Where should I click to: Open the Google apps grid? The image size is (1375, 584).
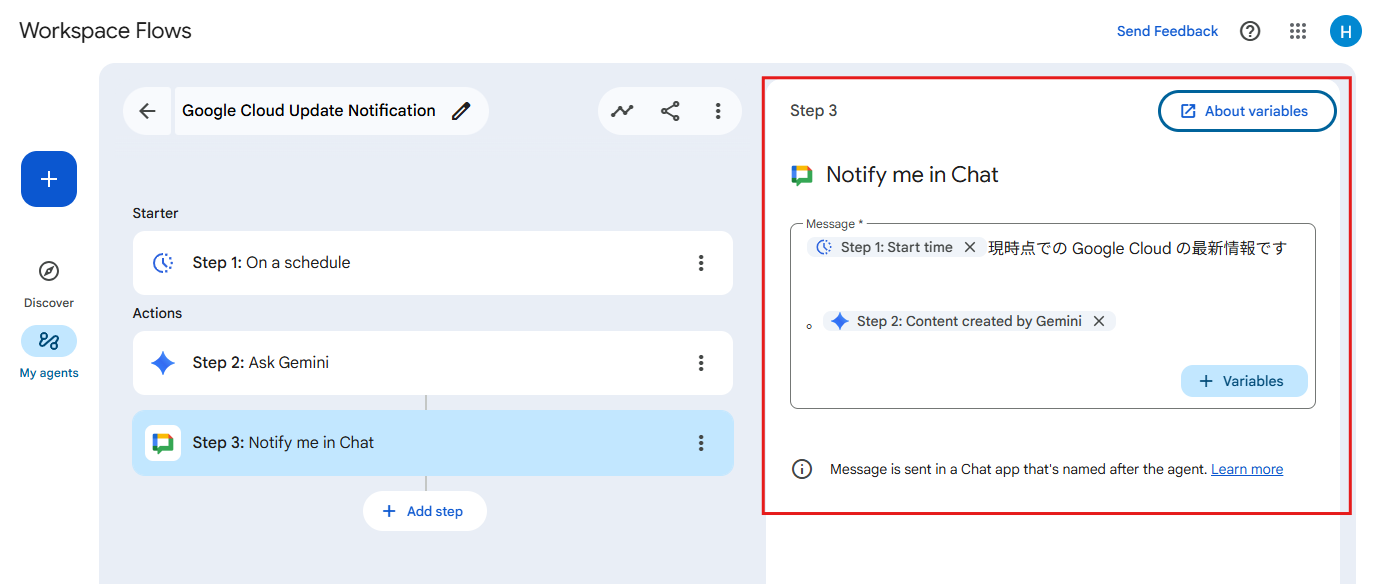(1298, 31)
